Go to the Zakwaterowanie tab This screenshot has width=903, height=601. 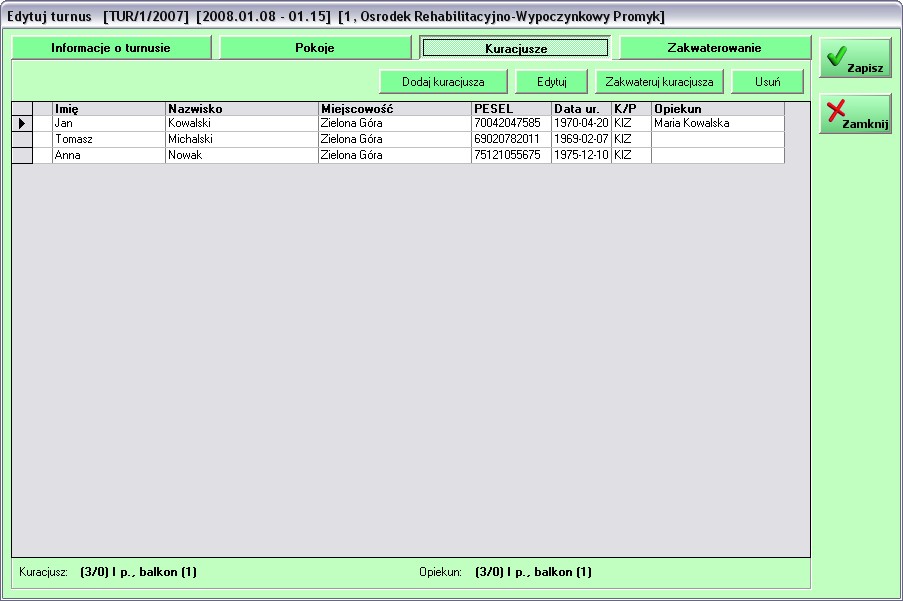pos(714,48)
